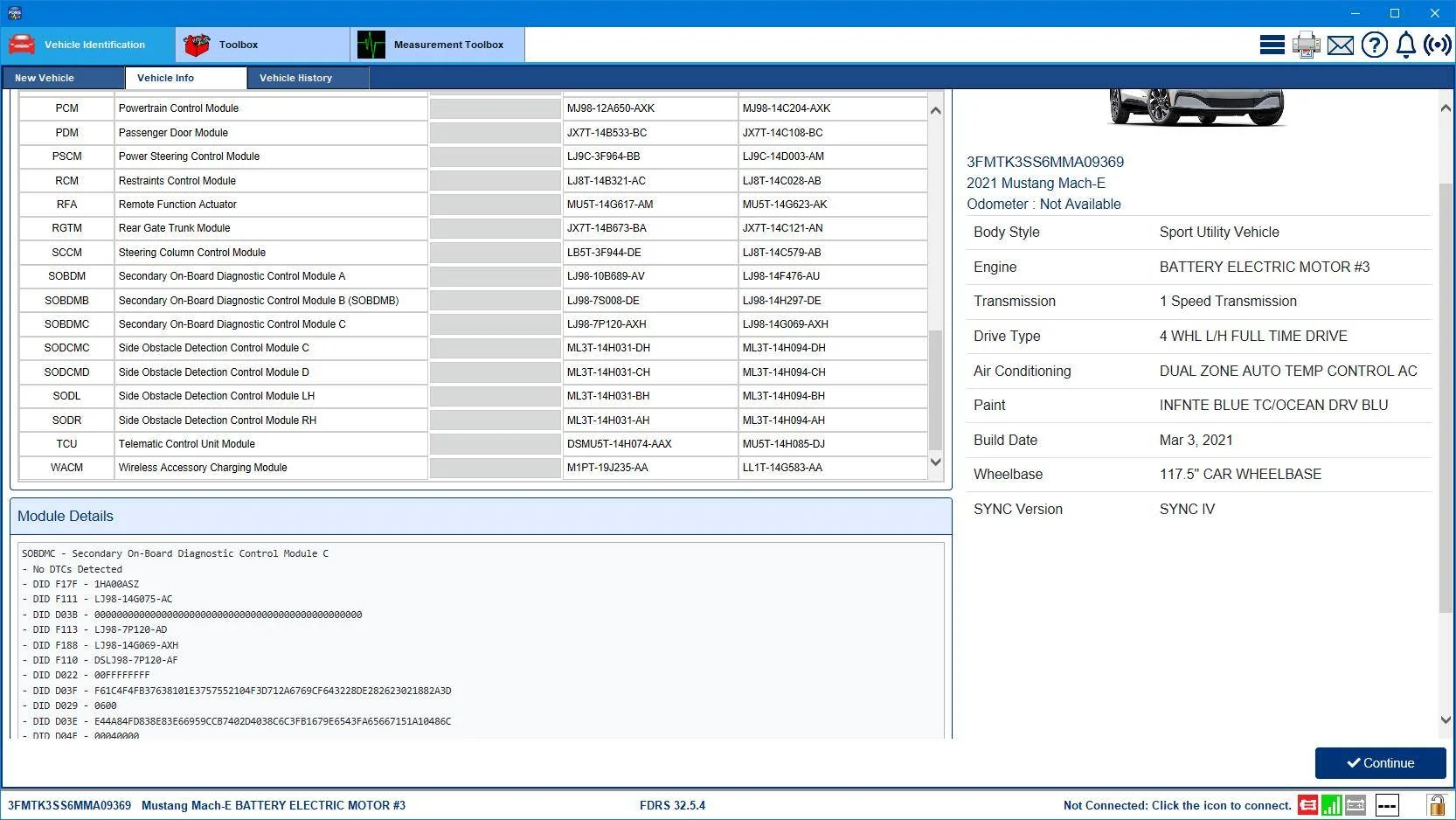Viewport: 1456px width, 820px height.
Task: Select the PCM module row
Action: pyautogui.click(x=473, y=108)
